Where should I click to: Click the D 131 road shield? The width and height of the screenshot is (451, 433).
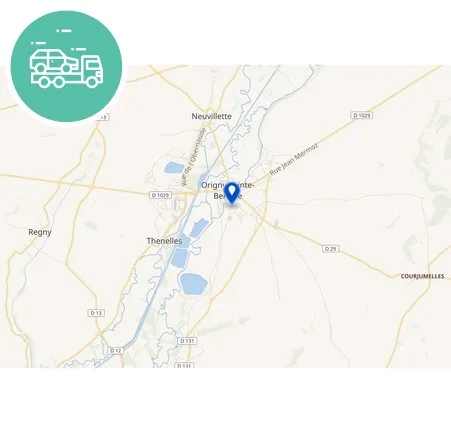187,341
